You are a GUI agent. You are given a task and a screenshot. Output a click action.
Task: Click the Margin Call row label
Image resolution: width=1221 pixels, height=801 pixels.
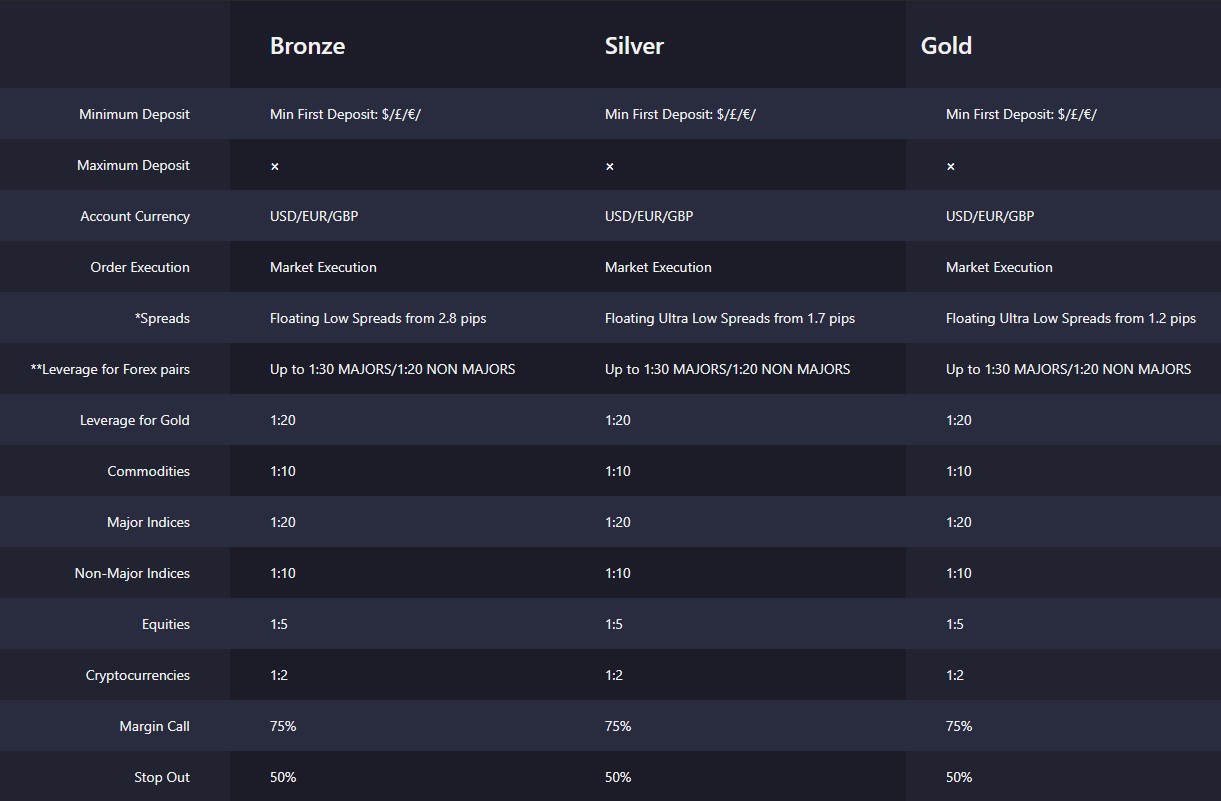click(154, 727)
